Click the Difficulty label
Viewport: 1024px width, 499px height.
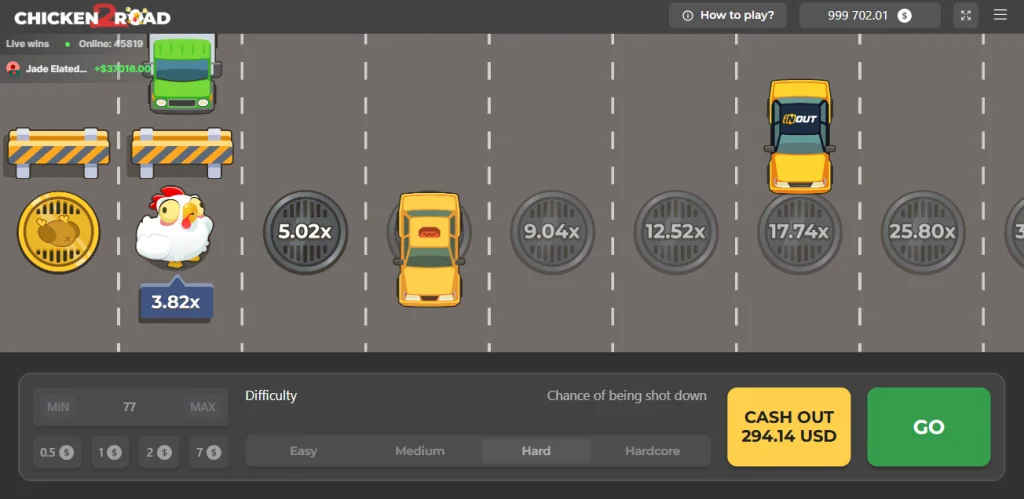point(271,395)
